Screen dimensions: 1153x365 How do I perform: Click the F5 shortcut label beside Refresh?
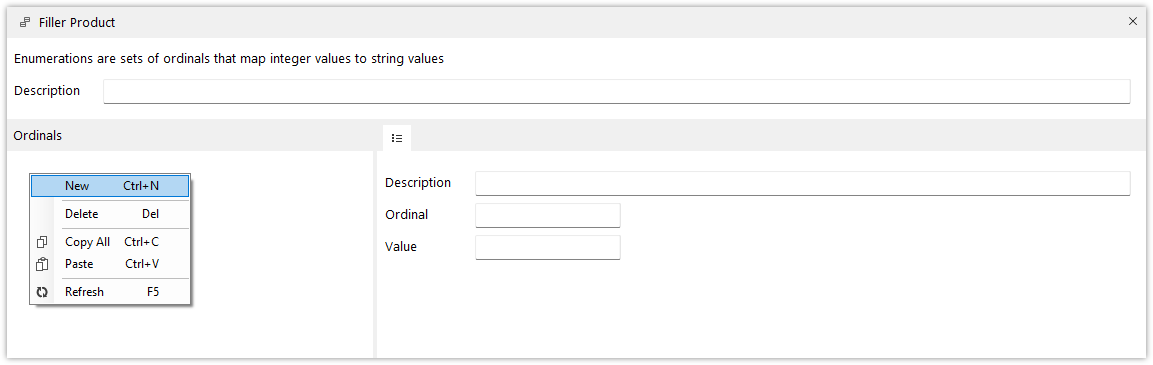click(153, 292)
